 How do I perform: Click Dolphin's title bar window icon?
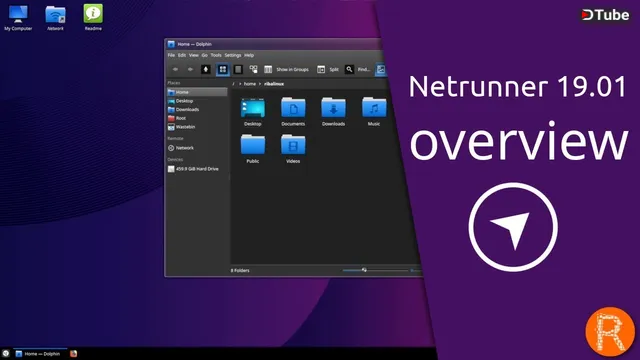tap(171, 44)
